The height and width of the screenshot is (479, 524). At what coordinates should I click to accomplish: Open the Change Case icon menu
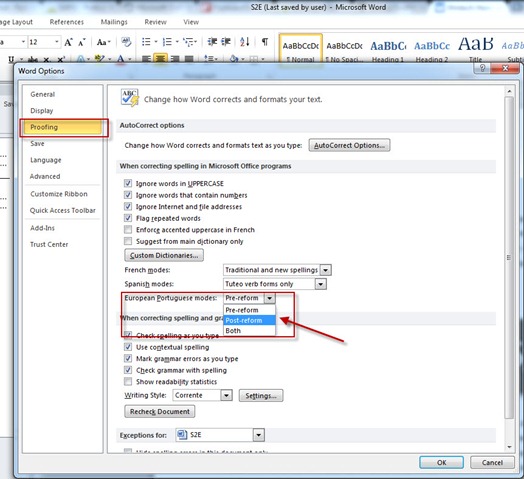pos(103,42)
